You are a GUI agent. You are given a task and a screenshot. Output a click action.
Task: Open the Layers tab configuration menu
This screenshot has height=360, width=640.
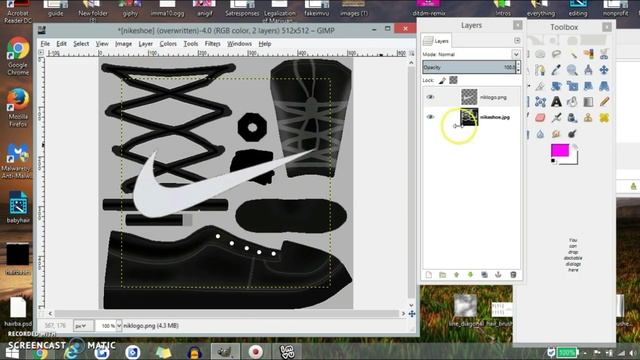[x=517, y=40]
